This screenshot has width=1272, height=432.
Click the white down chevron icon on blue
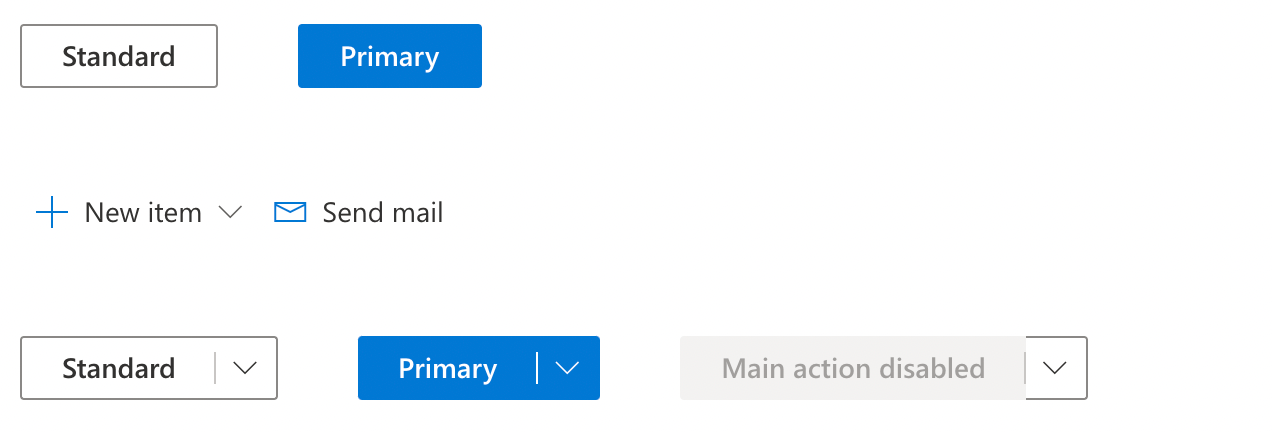[568, 368]
